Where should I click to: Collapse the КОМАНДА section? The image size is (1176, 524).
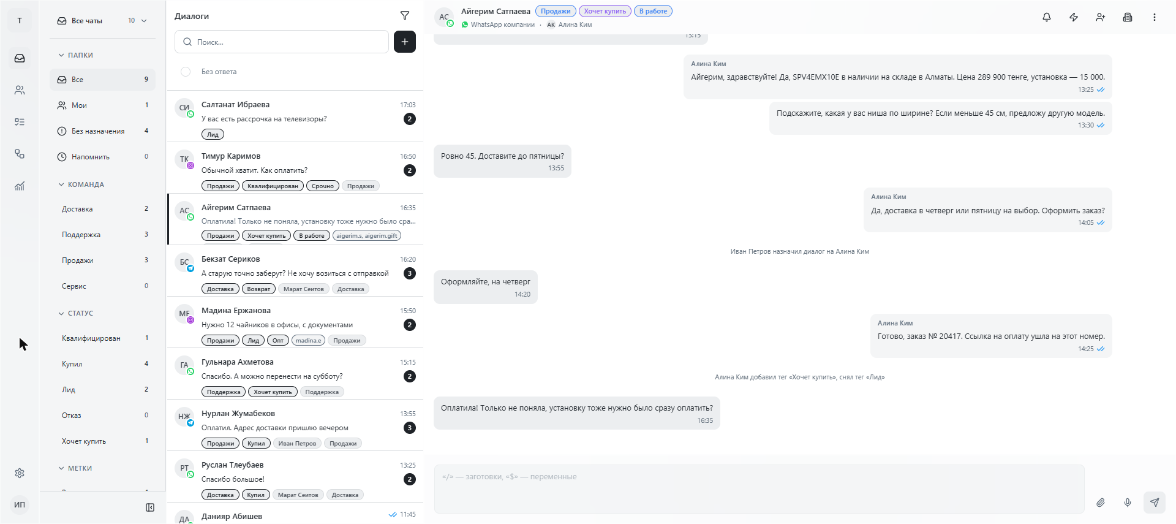[81, 184]
